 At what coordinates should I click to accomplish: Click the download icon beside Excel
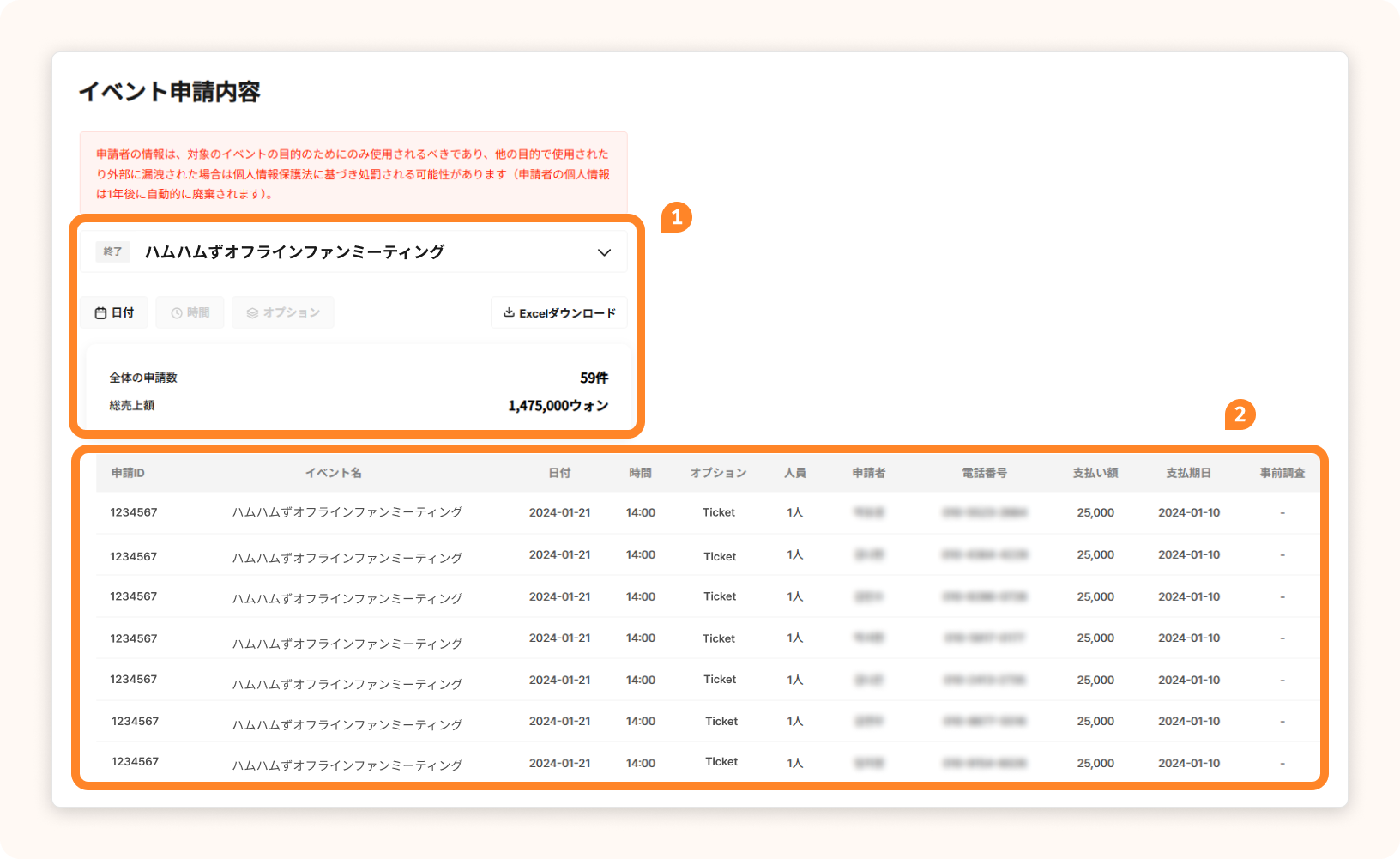509,312
